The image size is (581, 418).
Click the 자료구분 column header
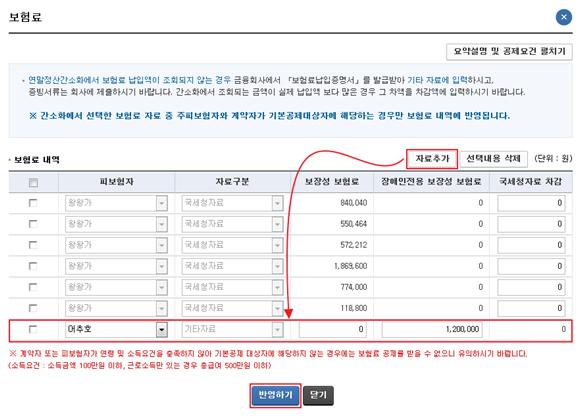pos(232,182)
